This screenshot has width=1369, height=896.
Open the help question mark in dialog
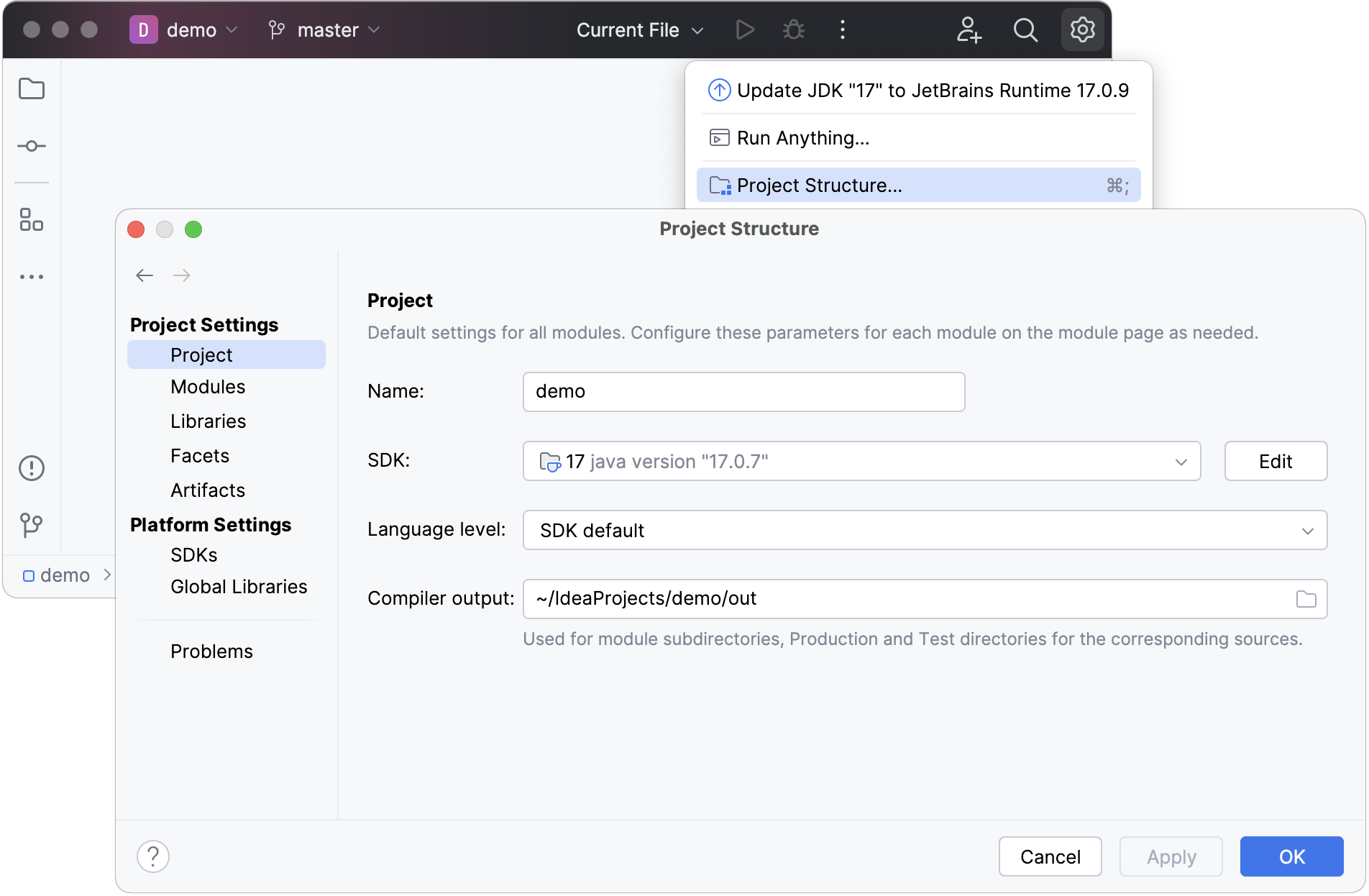click(152, 856)
